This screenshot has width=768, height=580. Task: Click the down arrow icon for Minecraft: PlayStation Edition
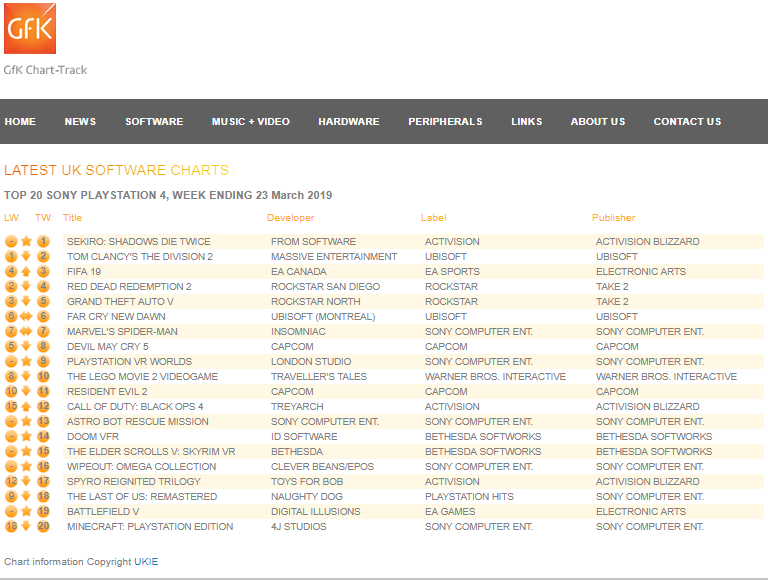tap(26, 527)
